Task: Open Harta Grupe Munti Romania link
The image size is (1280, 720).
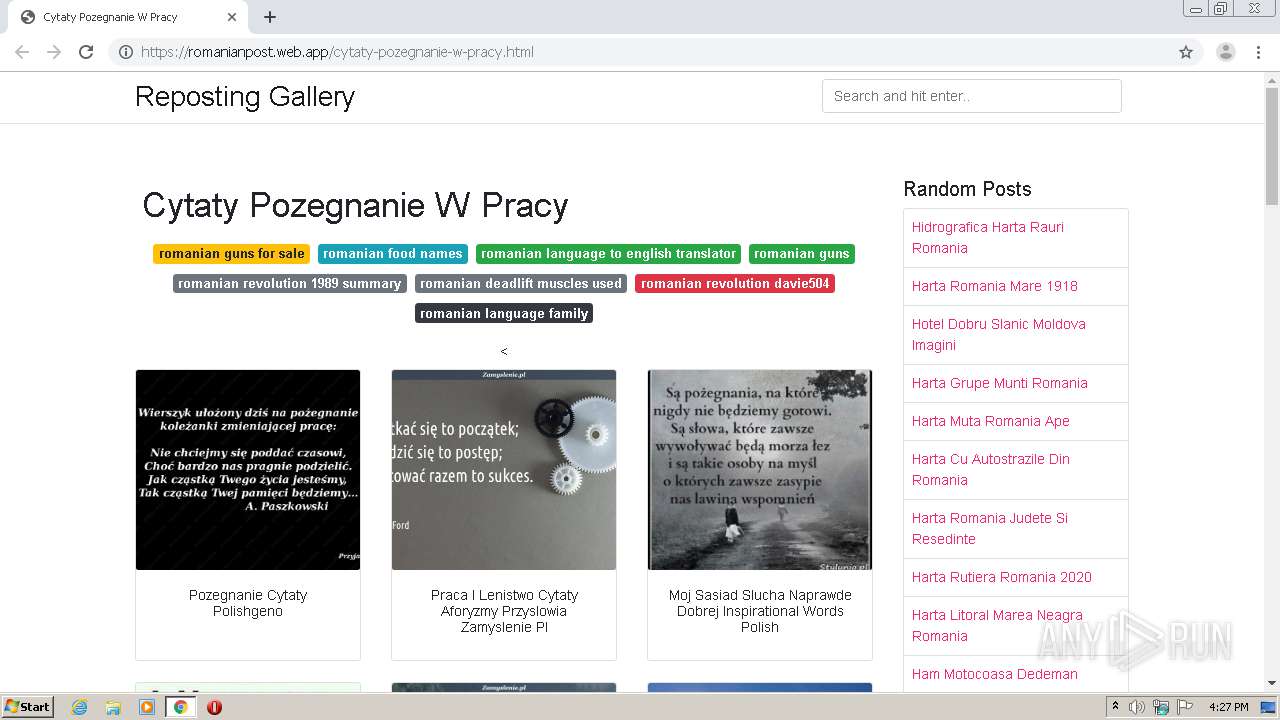Action: [x=1000, y=383]
